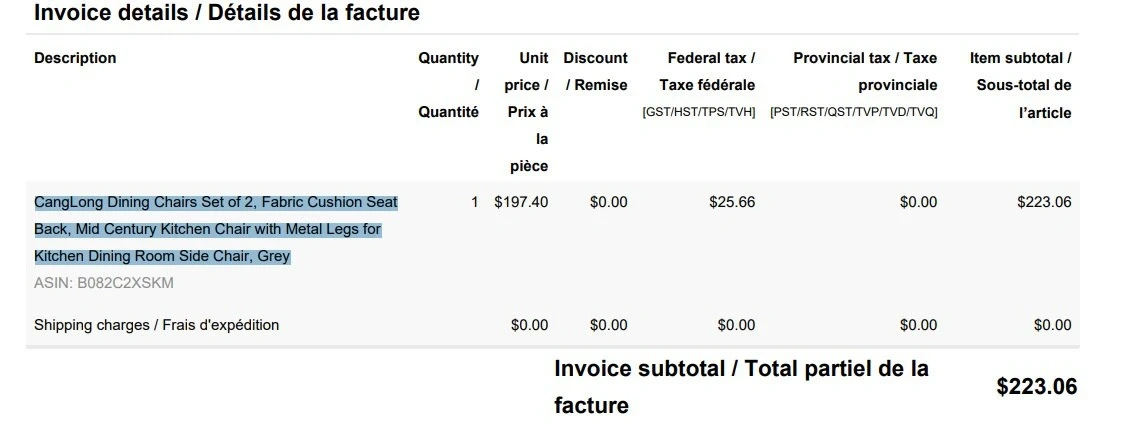Click the Item subtotal column header
1124x432 pixels.
pos(1021,85)
